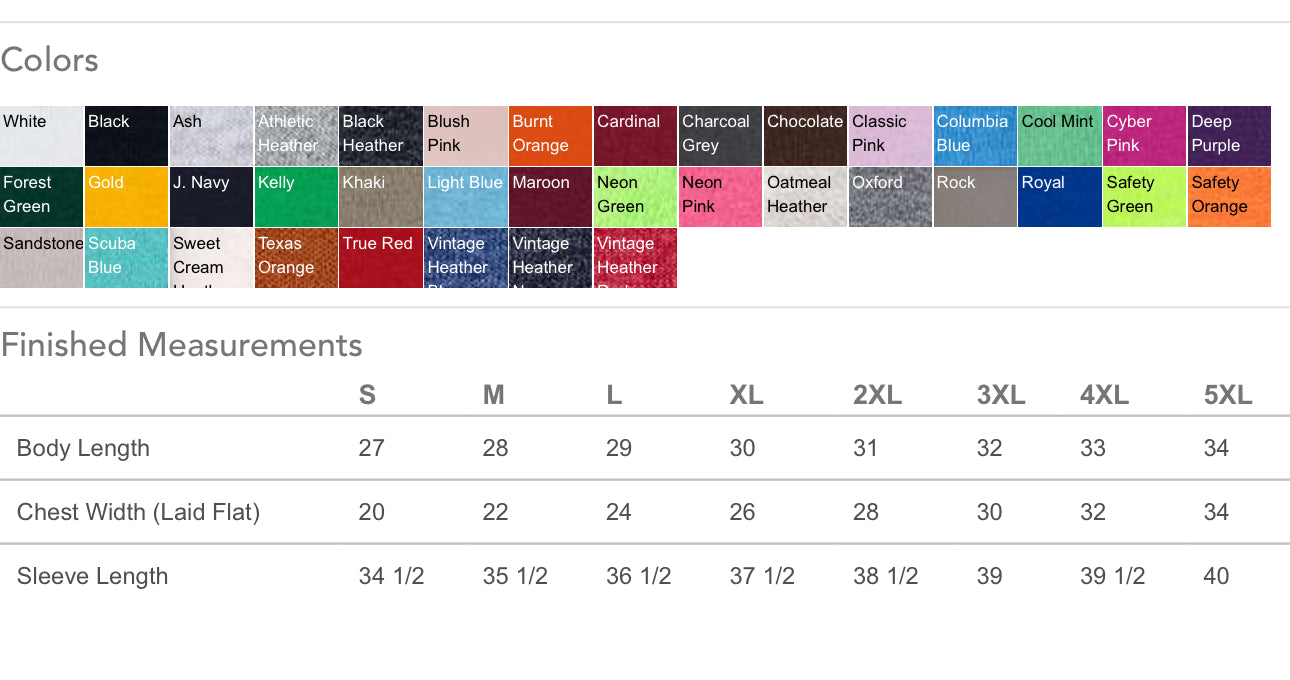The height and width of the screenshot is (680, 1290).
Task: Click the Body Length row label
Action: [83, 448]
